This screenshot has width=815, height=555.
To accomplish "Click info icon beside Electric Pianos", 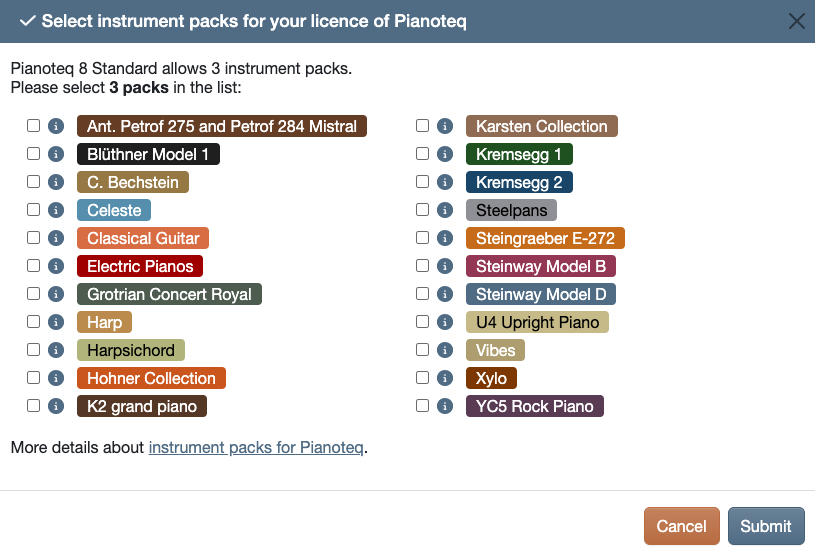I will pos(56,266).
